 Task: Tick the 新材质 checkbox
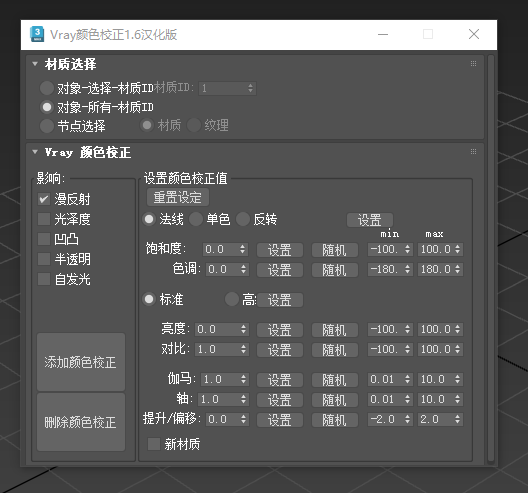[x=154, y=444]
